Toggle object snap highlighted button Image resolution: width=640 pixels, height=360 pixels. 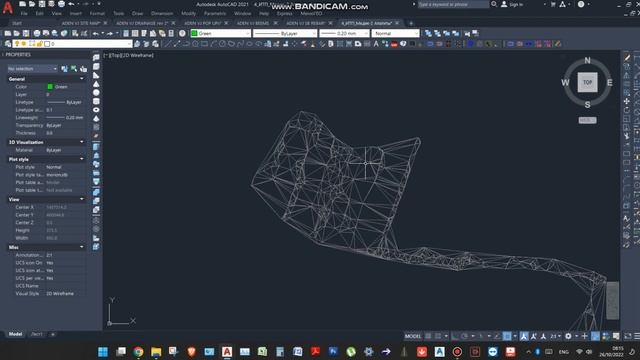pyautogui.click(x=507, y=336)
